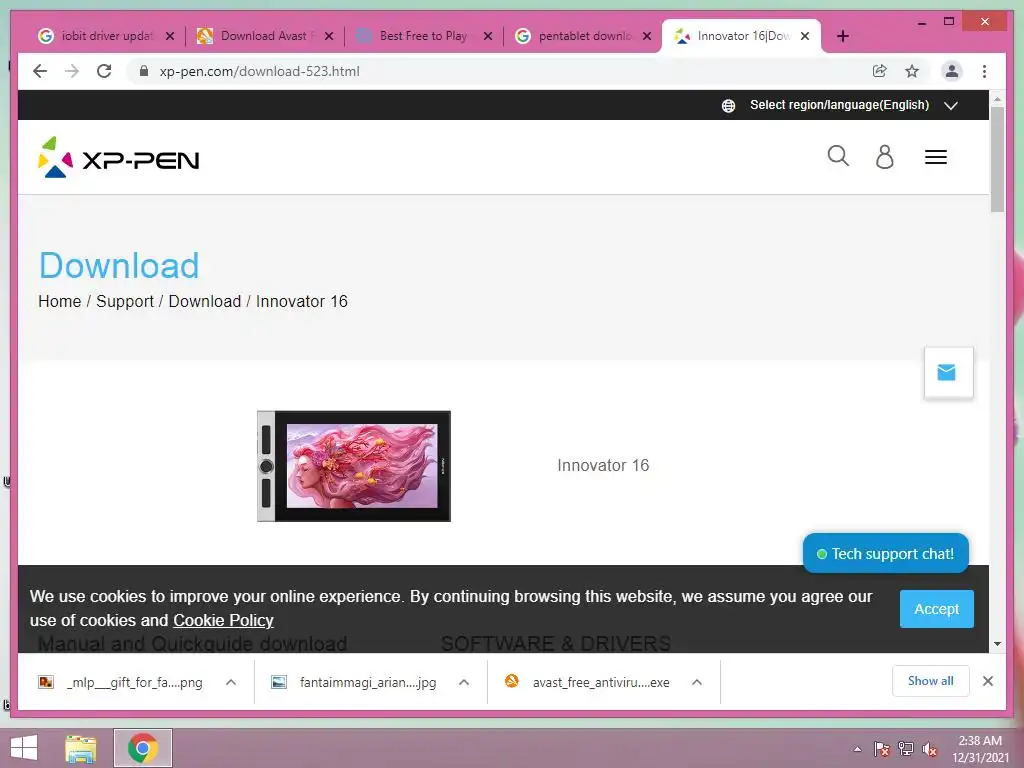Screen dimensions: 1024x768
Task: Click the Innovator 16 tablet image
Action: (x=354, y=466)
